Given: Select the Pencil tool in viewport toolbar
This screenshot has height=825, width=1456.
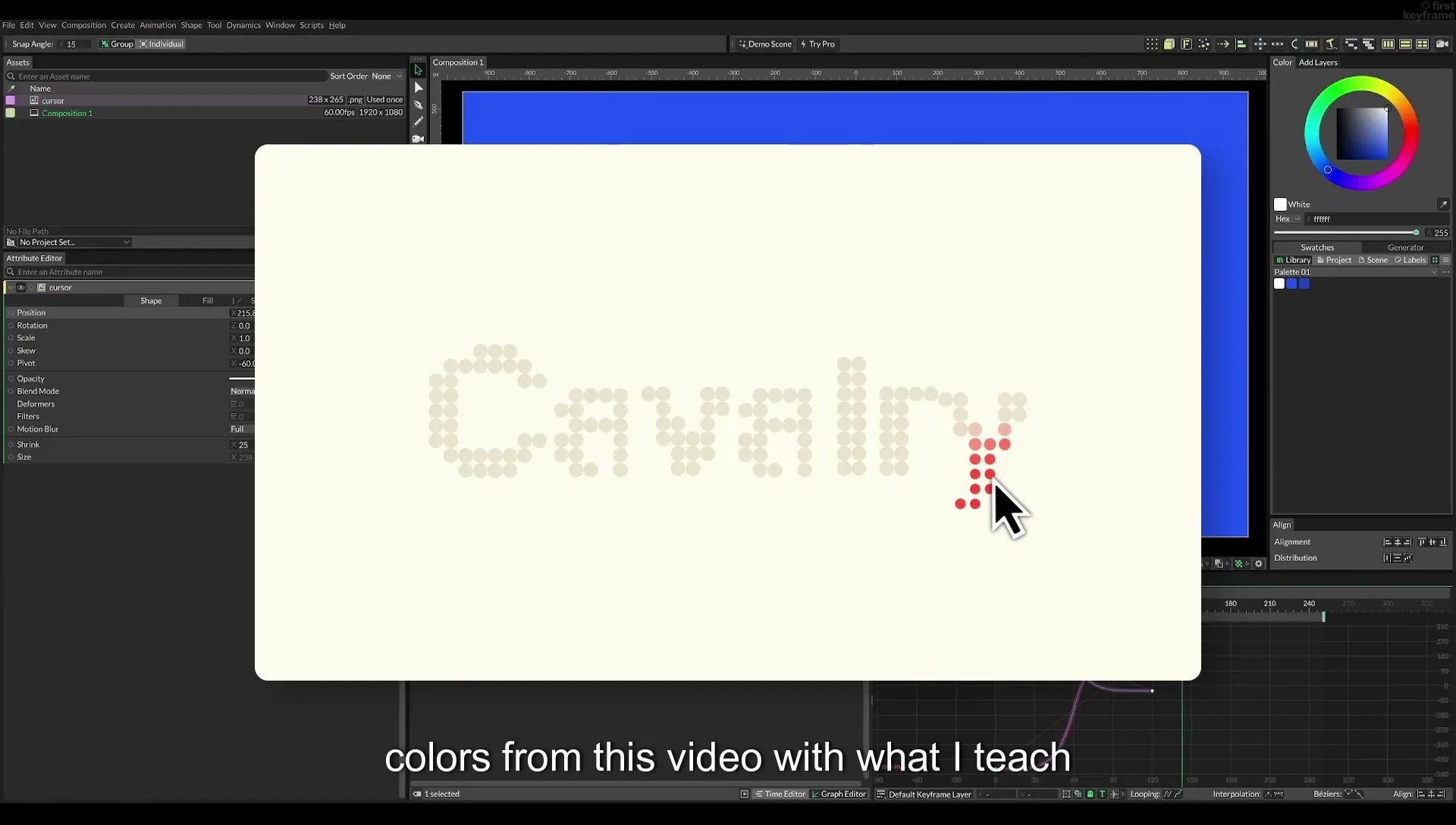Looking at the screenshot, I should point(418,121).
